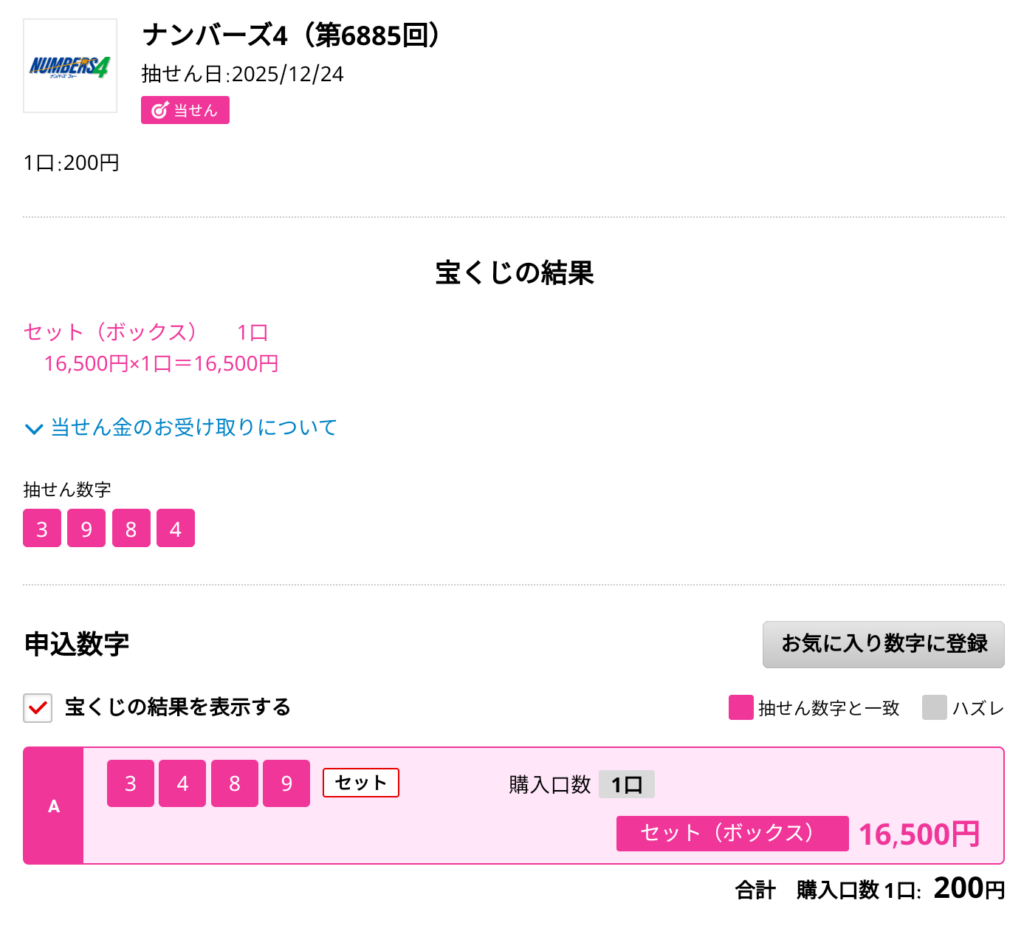Screen dimensions: 1024x937
Task: Click applied number 9 in row A
Action: [x=287, y=783]
